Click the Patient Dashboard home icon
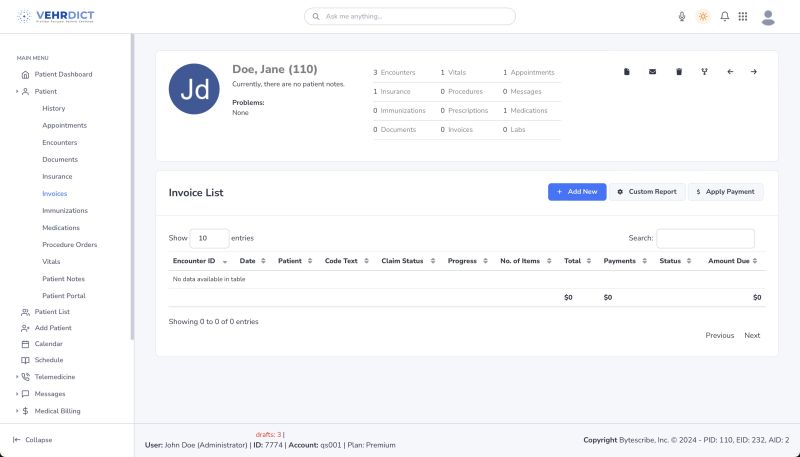The image size is (800, 457). click(x=26, y=74)
